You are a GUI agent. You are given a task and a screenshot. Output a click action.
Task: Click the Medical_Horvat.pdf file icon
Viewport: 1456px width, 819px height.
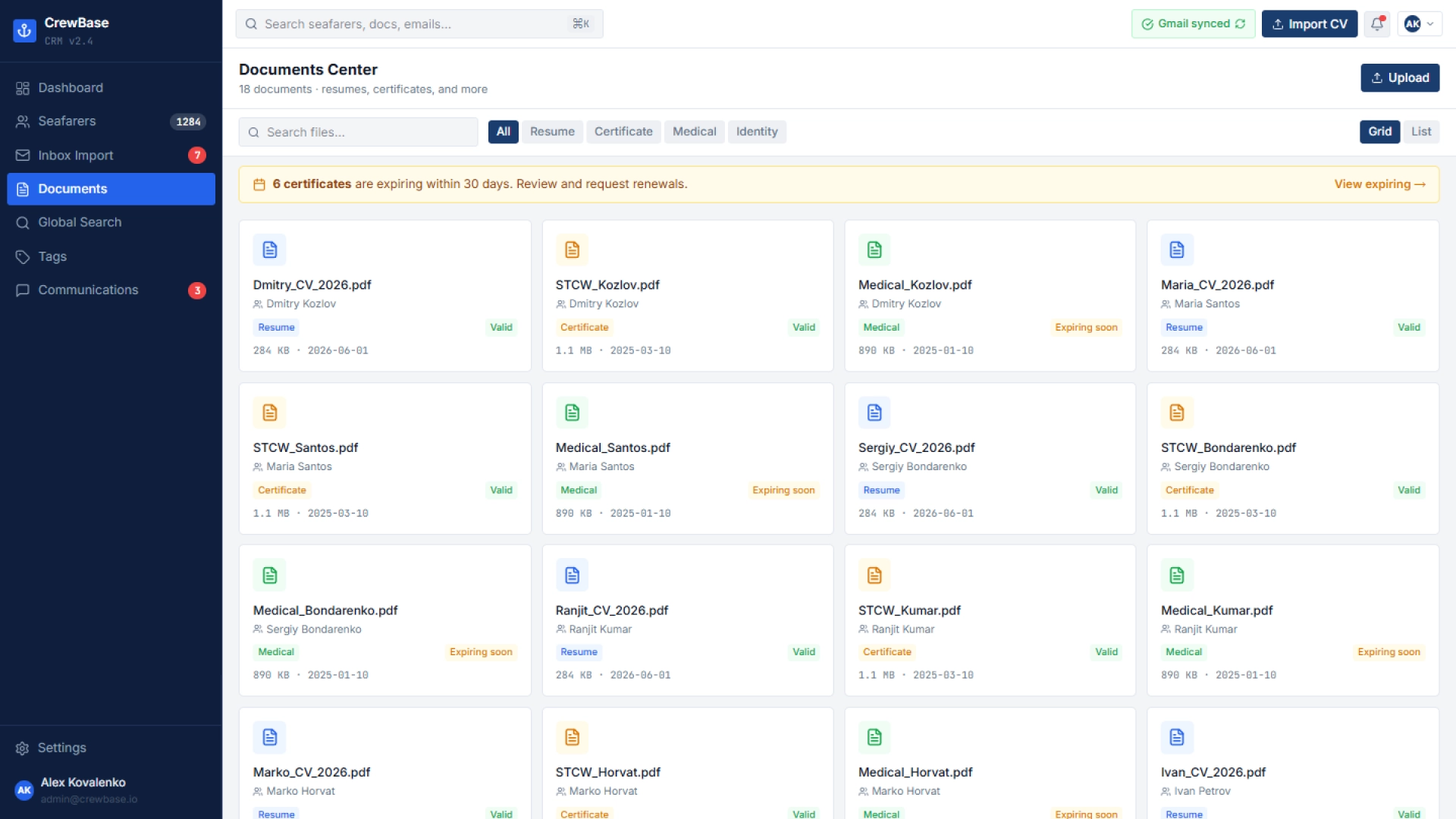coord(874,737)
